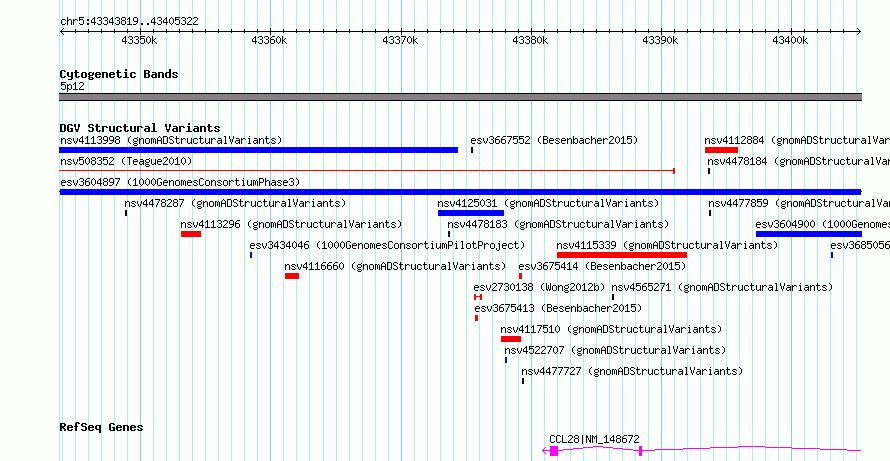Open the nsv508352 Teague2010 label
Image resolution: width=890 pixels, height=461 pixels.
point(126,161)
